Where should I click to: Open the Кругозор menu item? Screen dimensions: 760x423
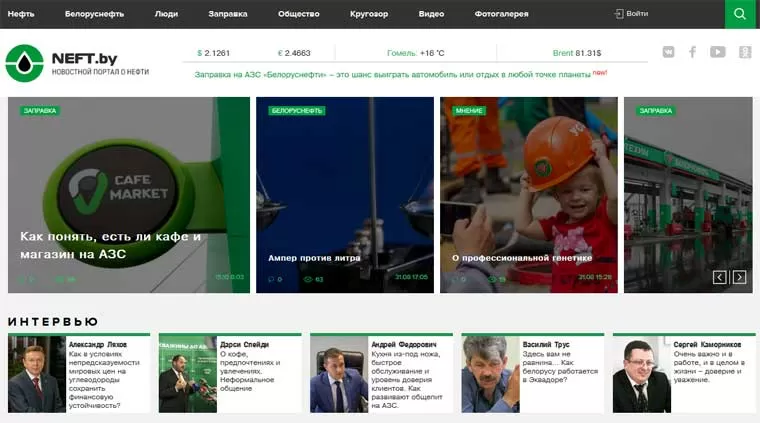tap(369, 14)
